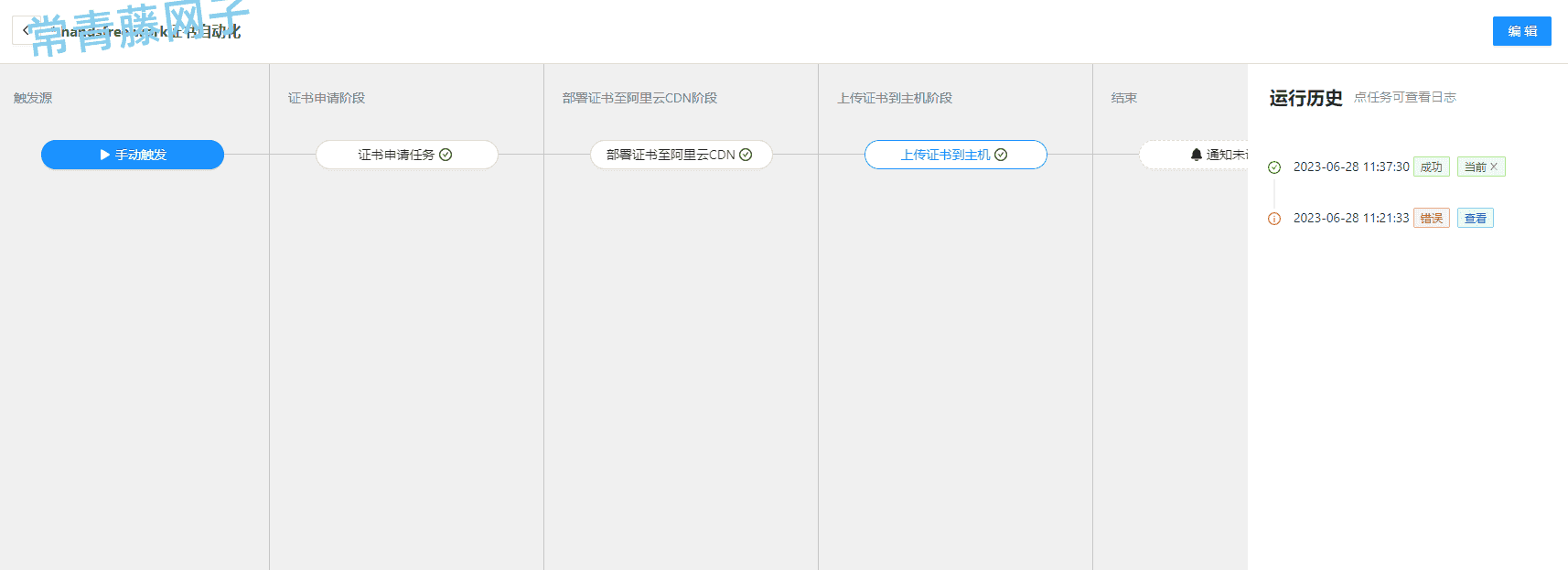Click the 上传证书到主机阶段 stage title
1568x570 pixels.
895,98
